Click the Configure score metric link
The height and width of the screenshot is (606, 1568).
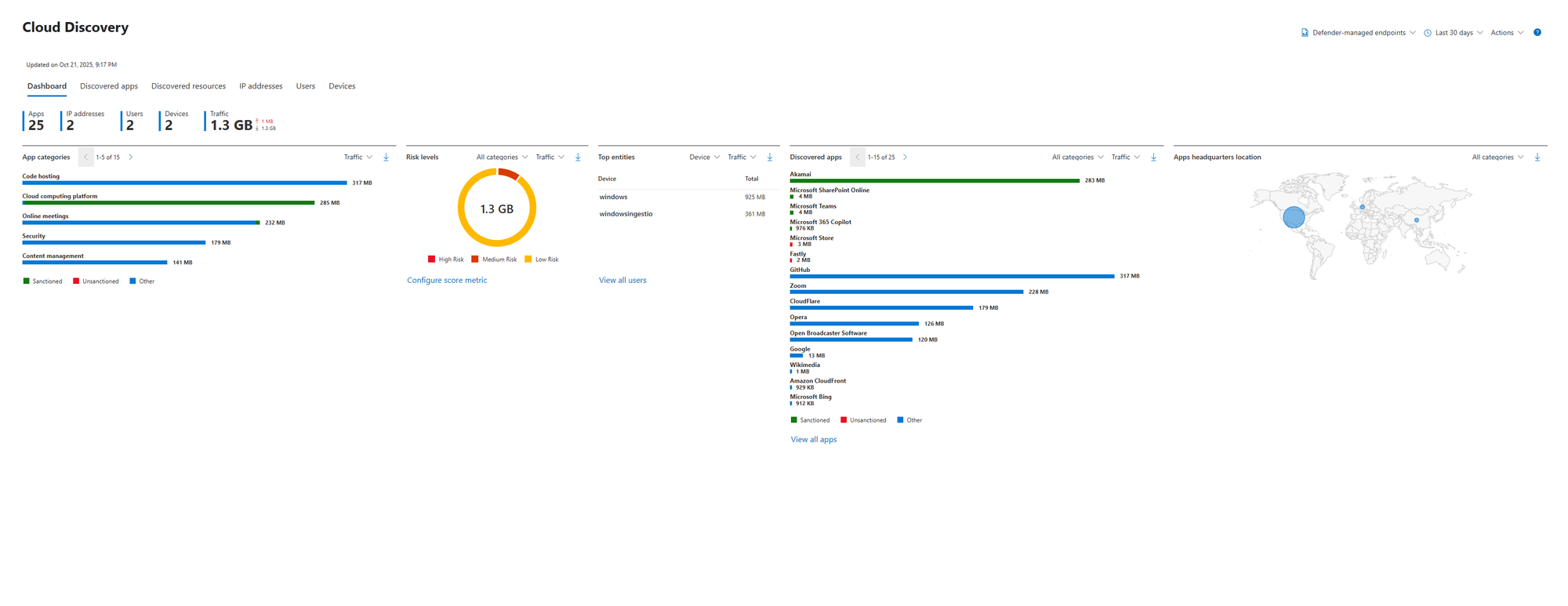click(x=447, y=281)
